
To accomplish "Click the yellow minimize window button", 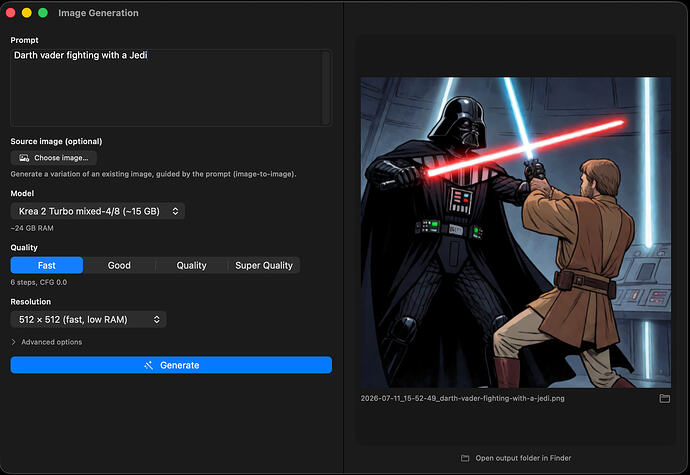I will coord(26,13).
